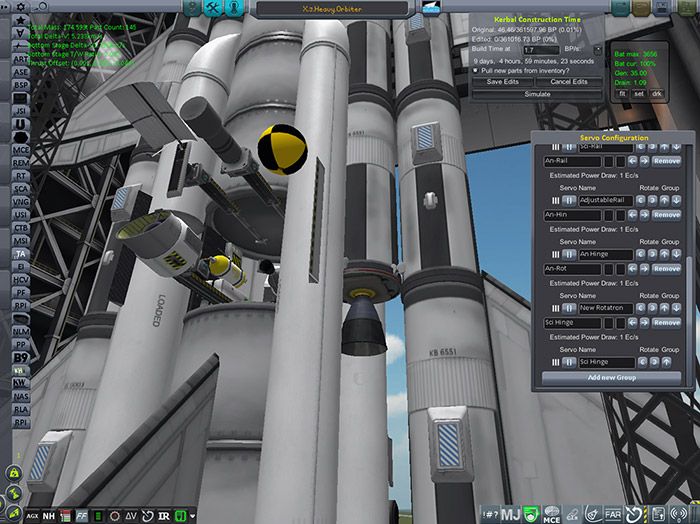Move AdjustableRail servo down a group

point(676,200)
